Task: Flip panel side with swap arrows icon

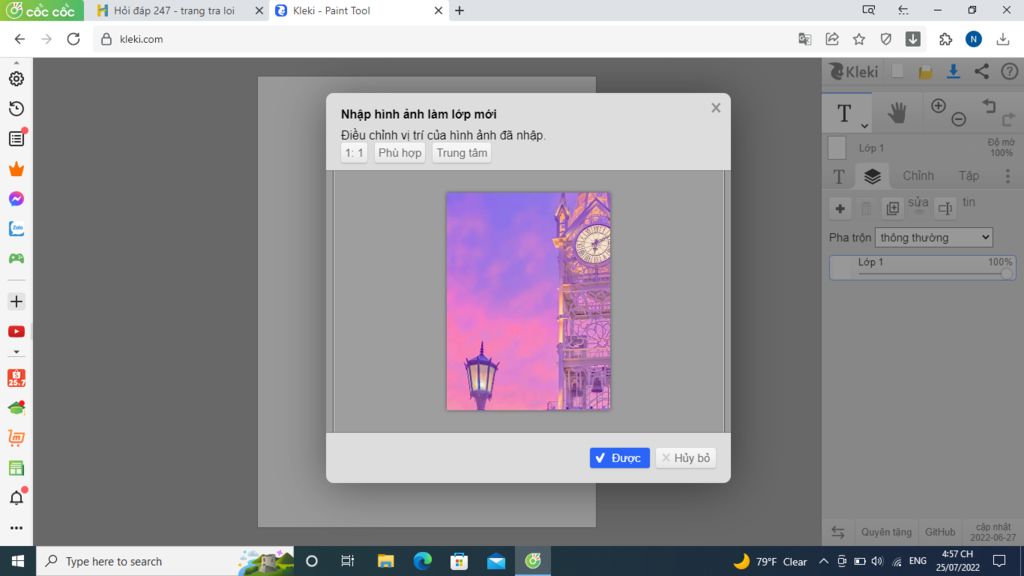Action: click(x=838, y=532)
